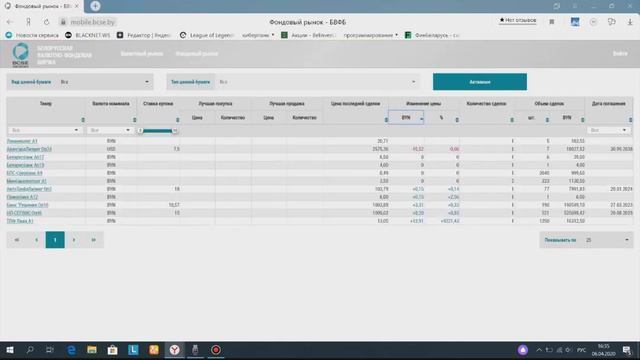
Task: Open the Microsoft Store taskbar icon
Action: pyautogui.click(x=112, y=350)
